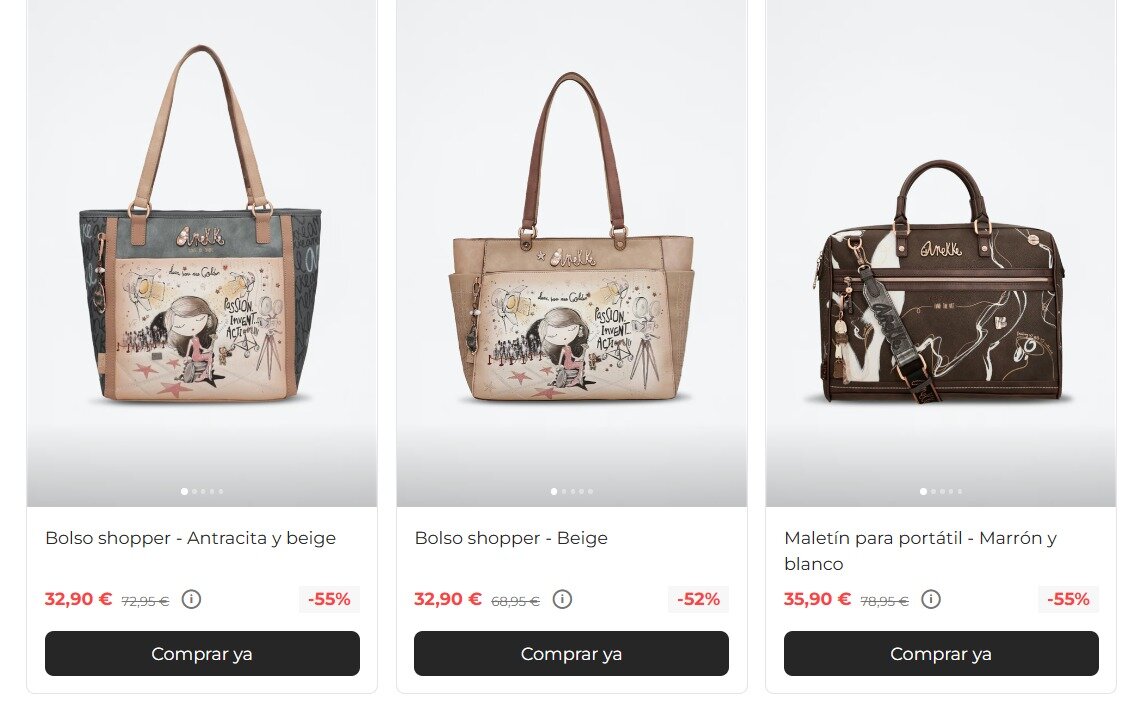
Task: Open the Maletín para portátil - Marrón y blanco title
Action: (920, 551)
